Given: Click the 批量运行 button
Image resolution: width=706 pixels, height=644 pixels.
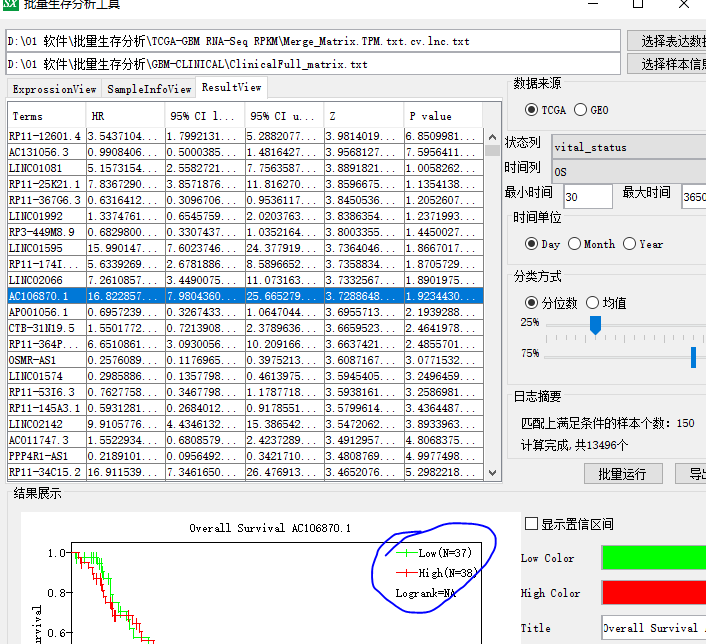Looking at the screenshot, I should pyautogui.click(x=621, y=473).
